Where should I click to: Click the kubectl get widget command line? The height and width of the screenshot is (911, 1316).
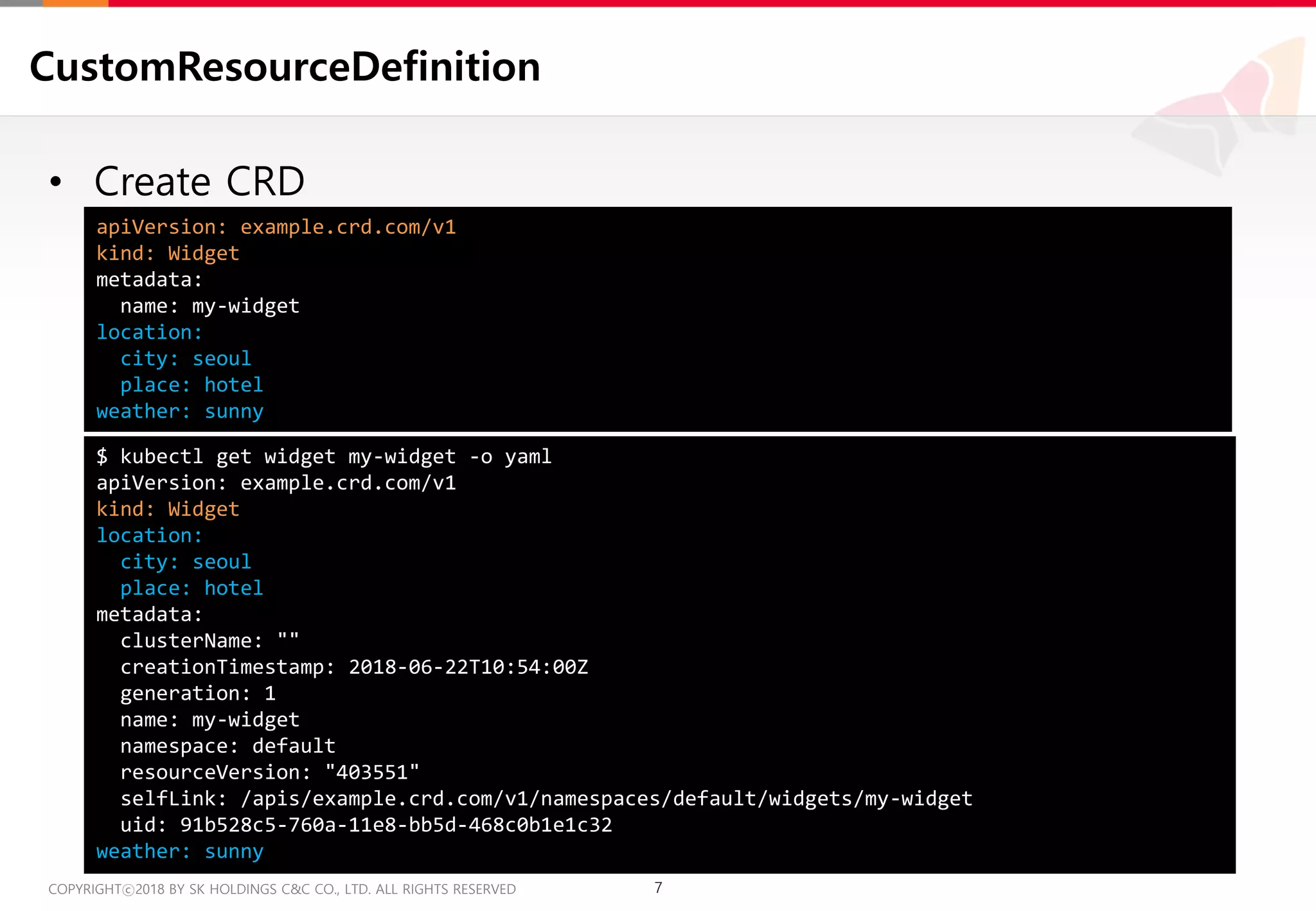tap(323, 456)
